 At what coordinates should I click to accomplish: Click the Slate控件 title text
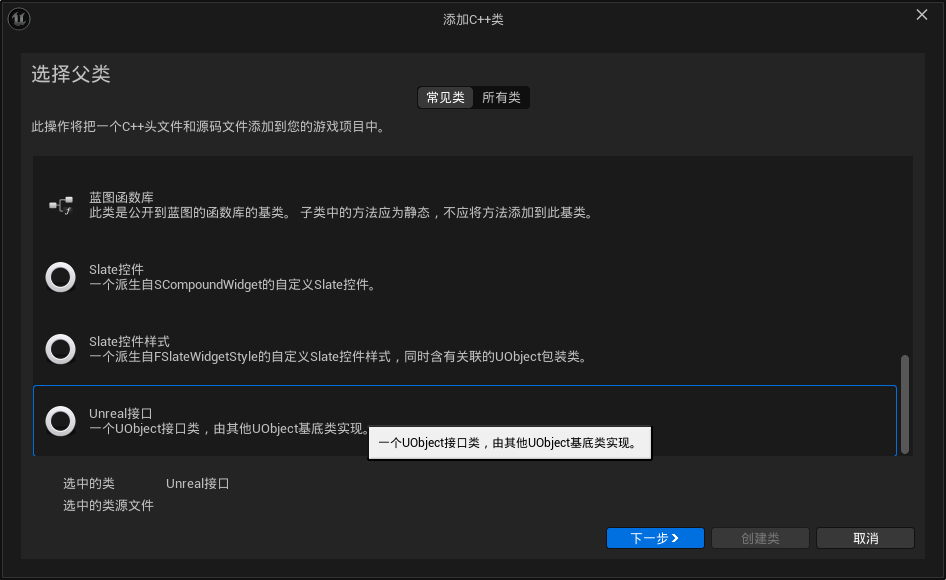coord(116,269)
